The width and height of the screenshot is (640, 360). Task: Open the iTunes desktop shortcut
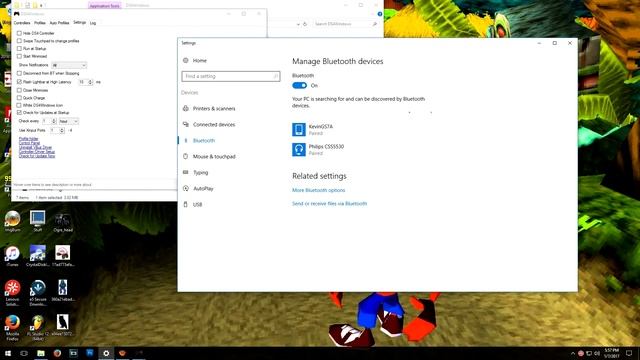pyautogui.click(x=12, y=256)
